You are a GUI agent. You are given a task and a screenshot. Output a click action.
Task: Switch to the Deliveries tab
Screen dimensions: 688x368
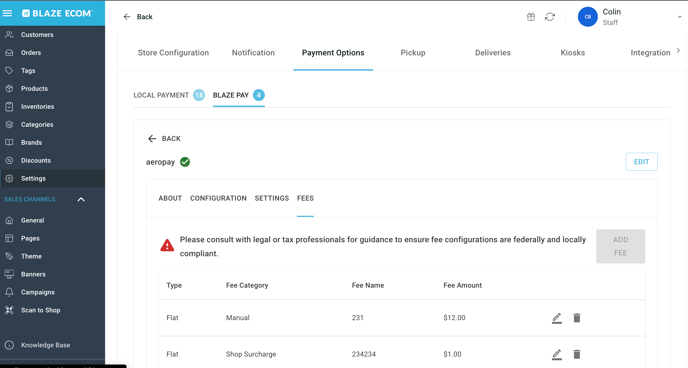coord(493,53)
